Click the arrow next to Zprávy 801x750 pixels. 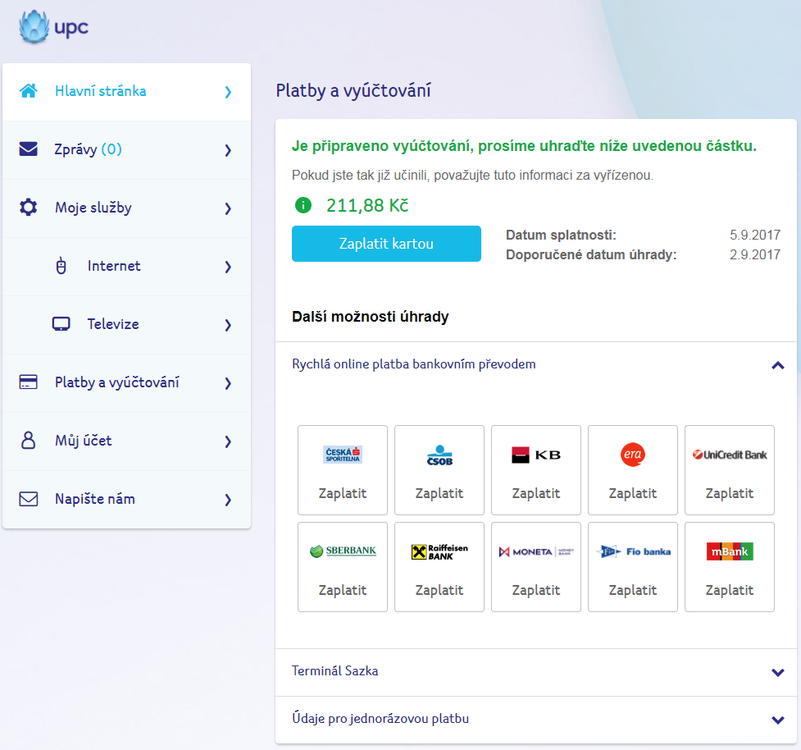pyautogui.click(x=228, y=150)
